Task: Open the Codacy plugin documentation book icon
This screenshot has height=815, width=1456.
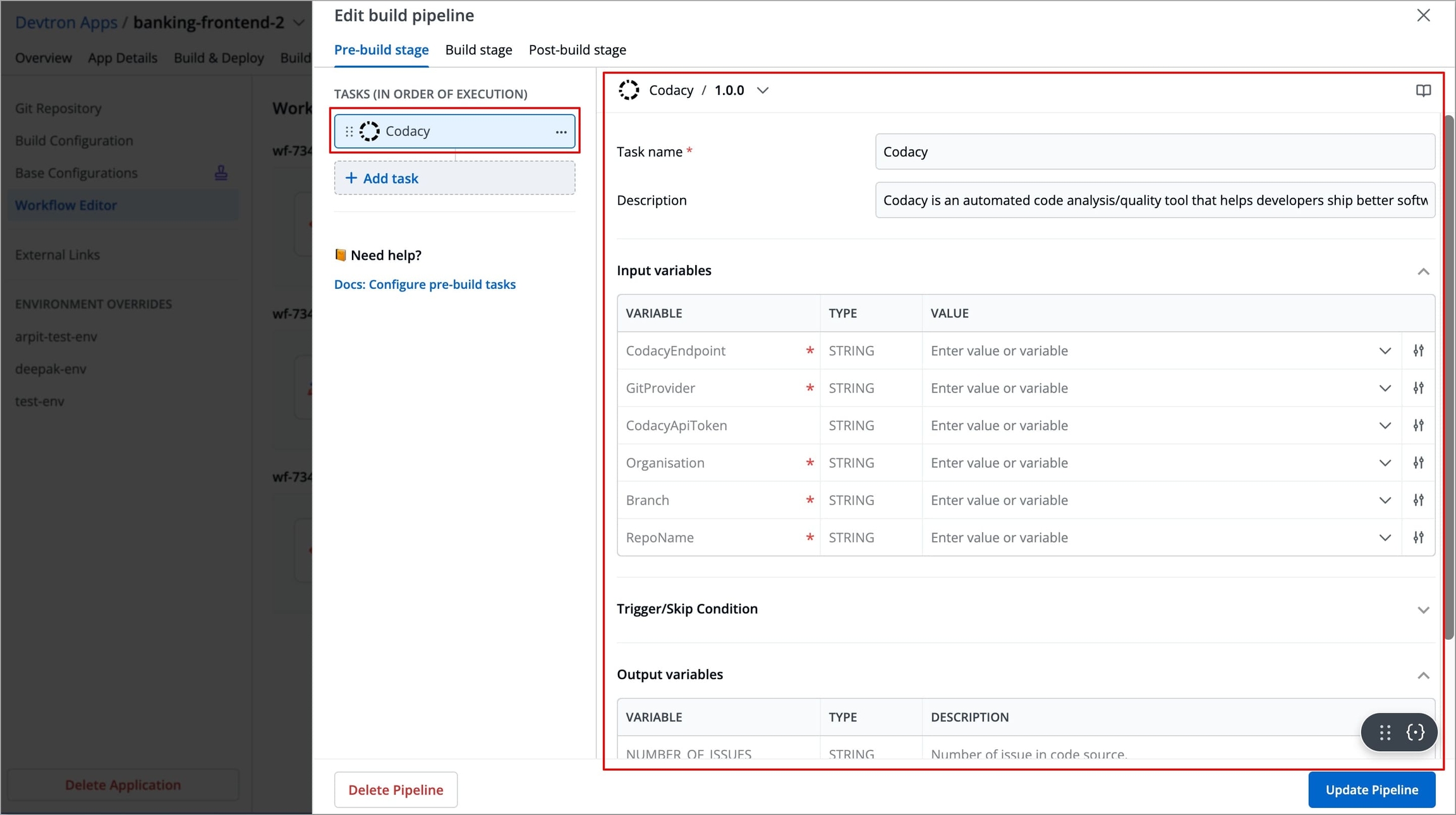Action: click(1423, 90)
